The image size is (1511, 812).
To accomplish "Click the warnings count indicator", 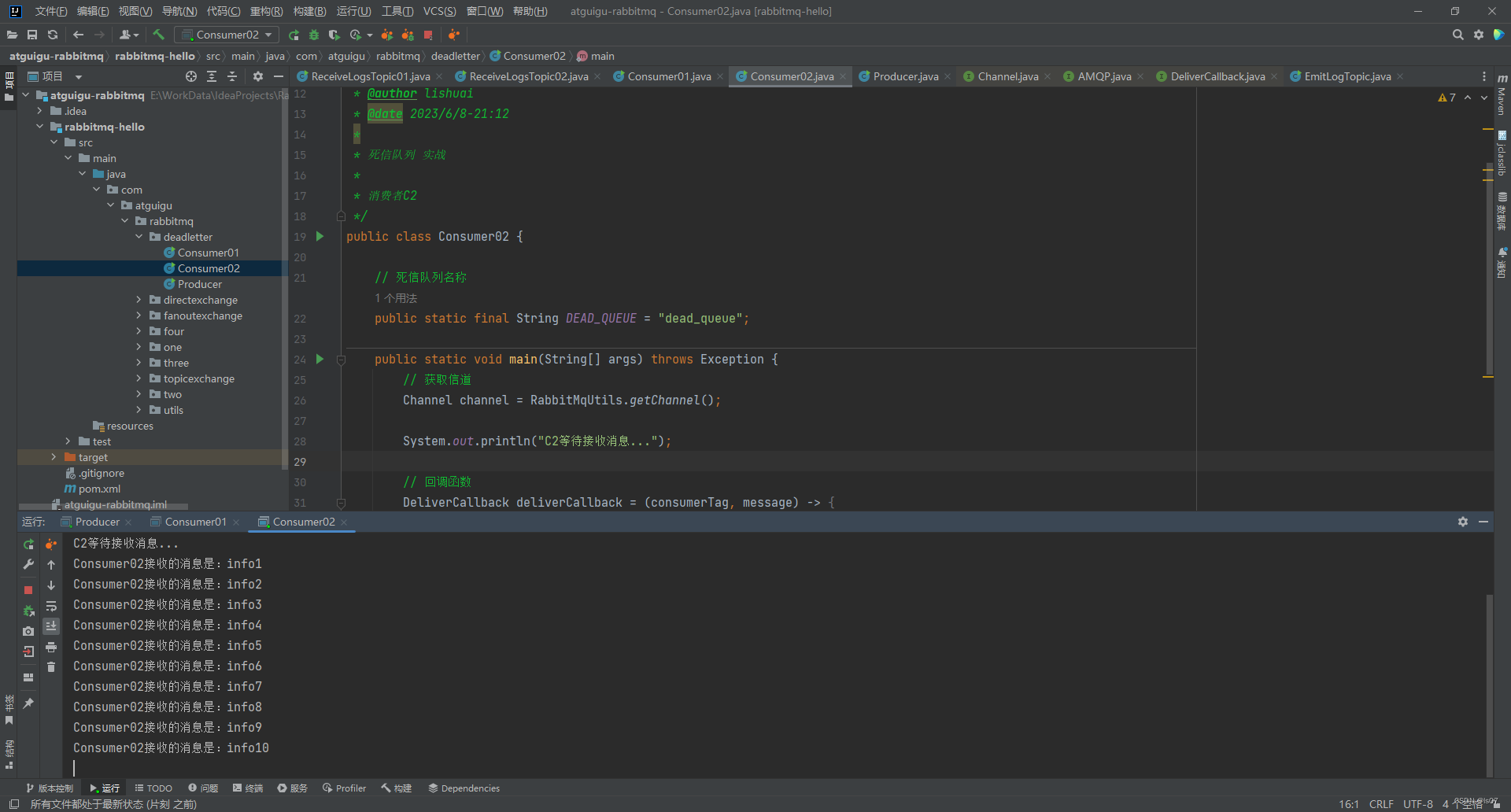I will pyautogui.click(x=1446, y=98).
